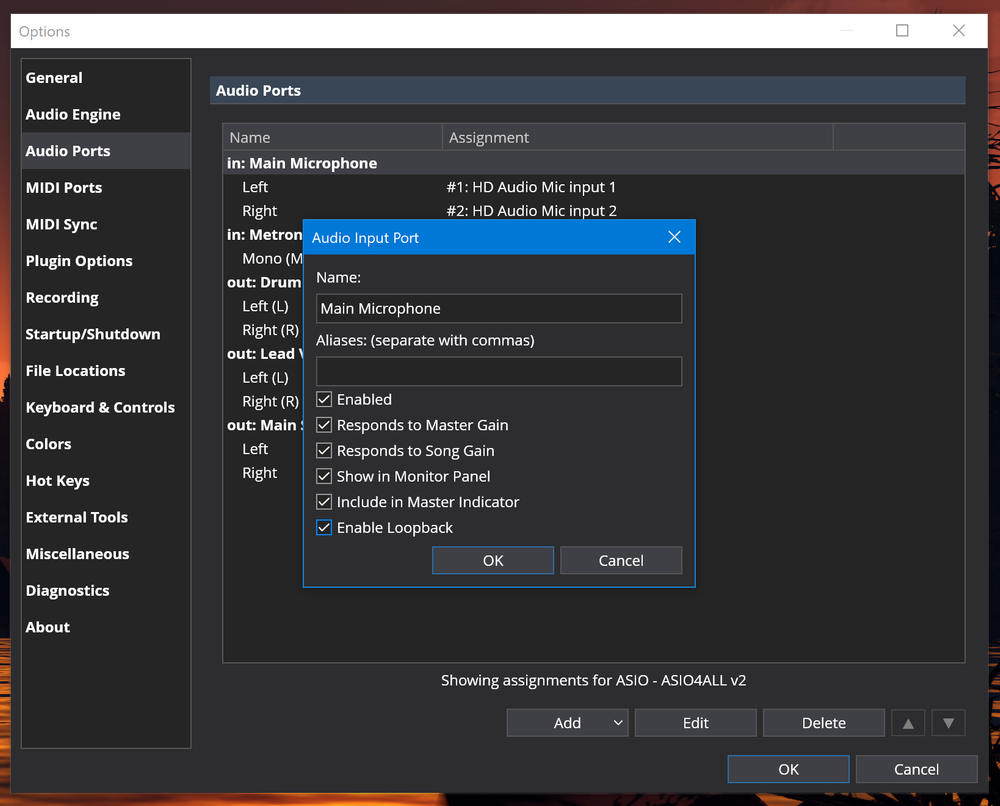Delete the selected audio port
The height and width of the screenshot is (806, 1000).
pos(823,722)
